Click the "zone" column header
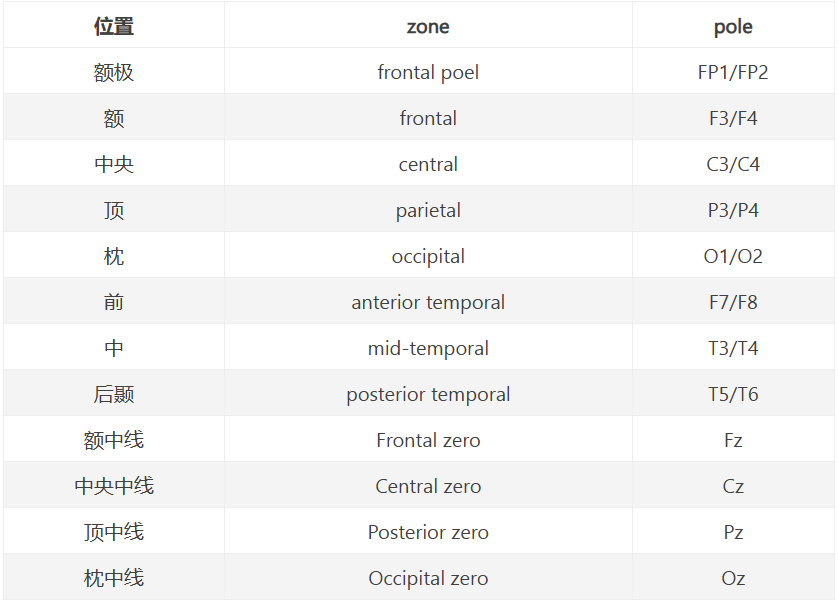This screenshot has height=604, width=839. (428, 27)
